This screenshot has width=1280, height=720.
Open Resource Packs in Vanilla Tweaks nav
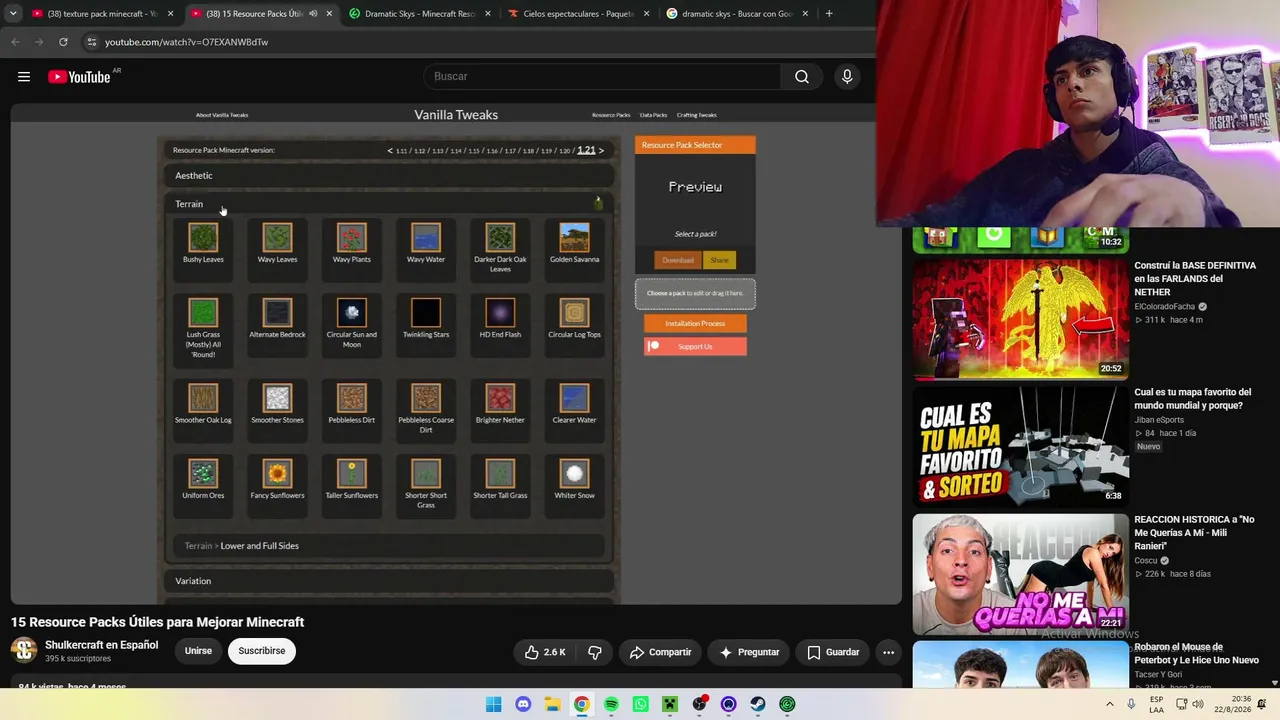(611, 115)
